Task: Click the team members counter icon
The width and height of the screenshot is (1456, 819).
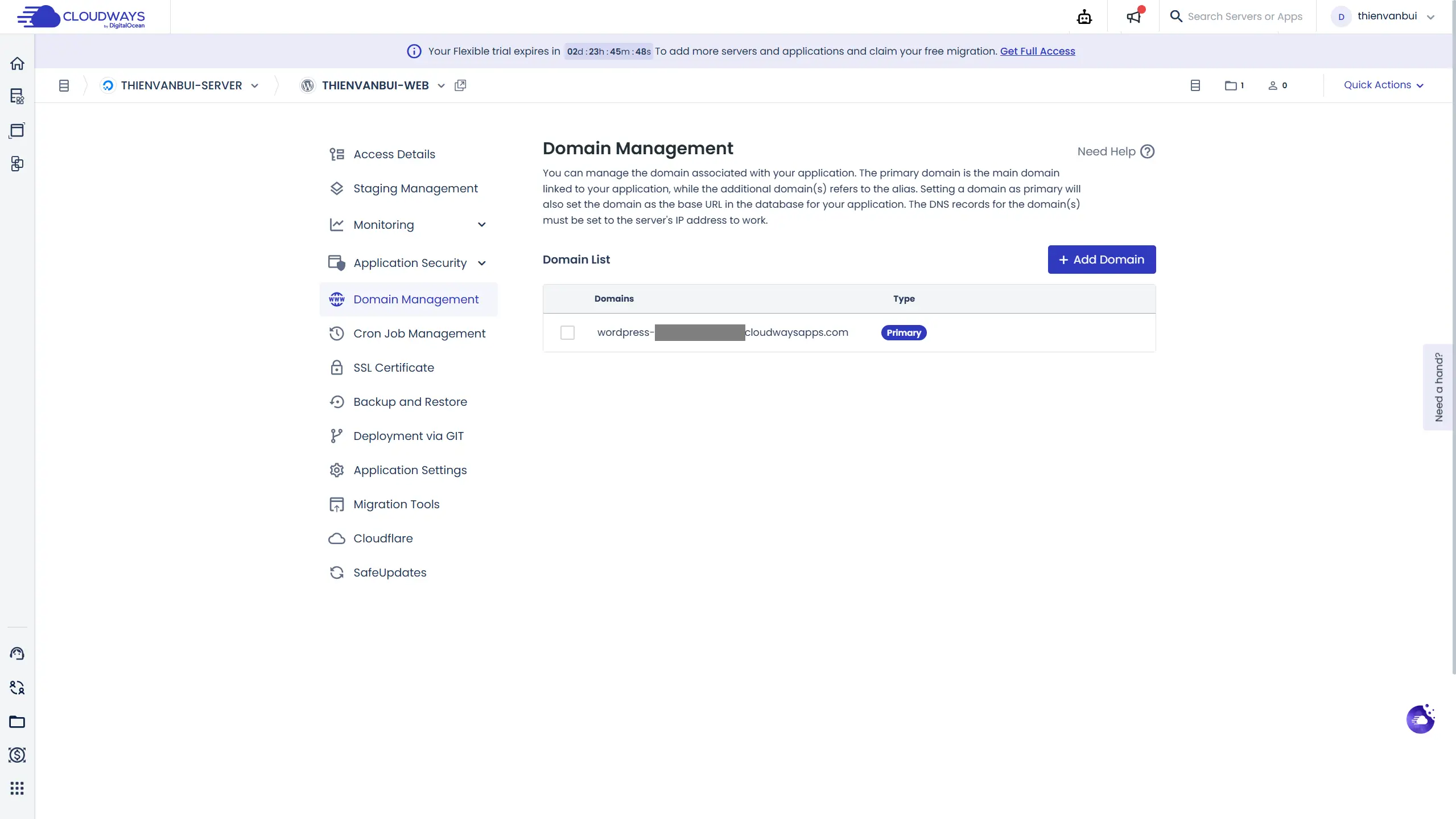Action: pos(1277,85)
